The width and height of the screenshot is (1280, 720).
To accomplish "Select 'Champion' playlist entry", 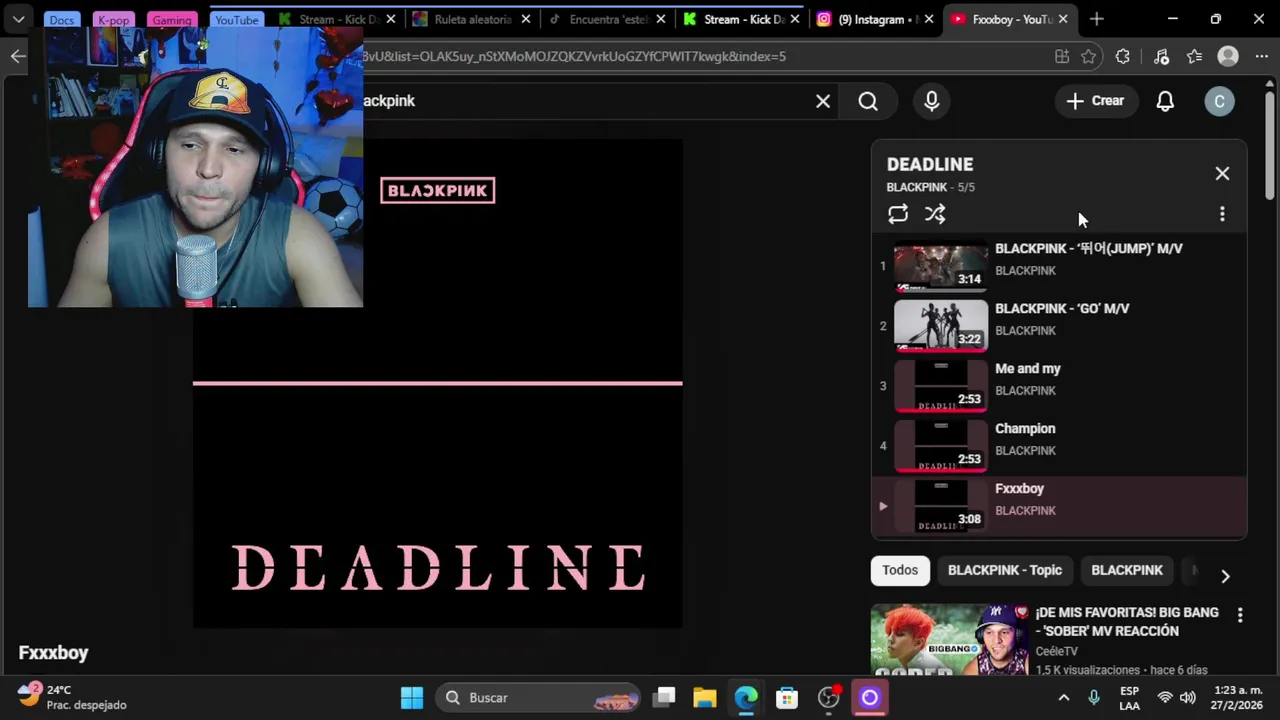I will 1059,446.
